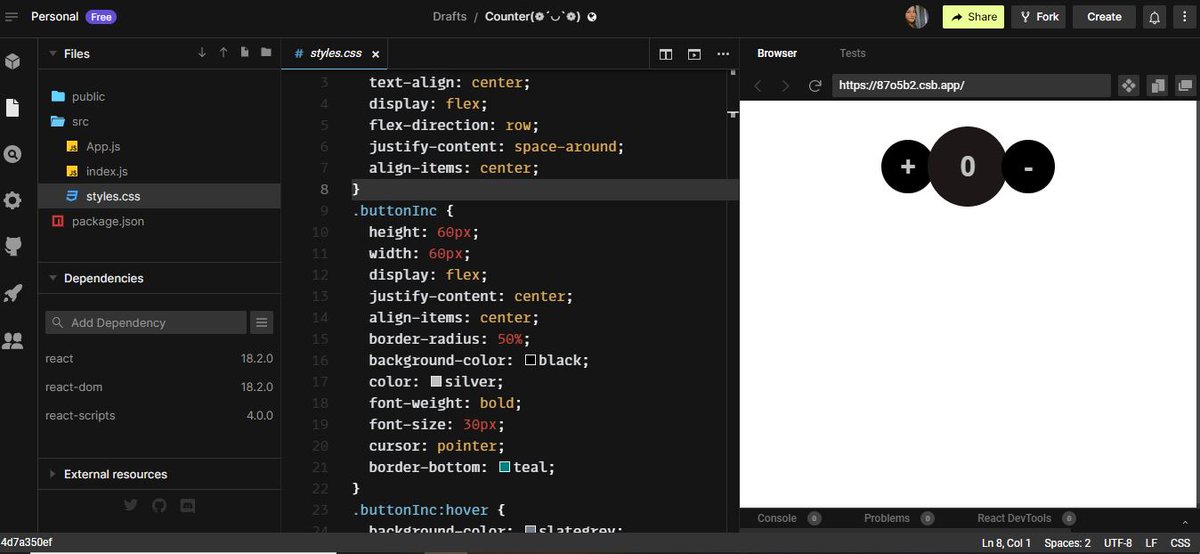Click the CSS language mode in status bar
This screenshot has height=554, width=1200.
[1179, 543]
